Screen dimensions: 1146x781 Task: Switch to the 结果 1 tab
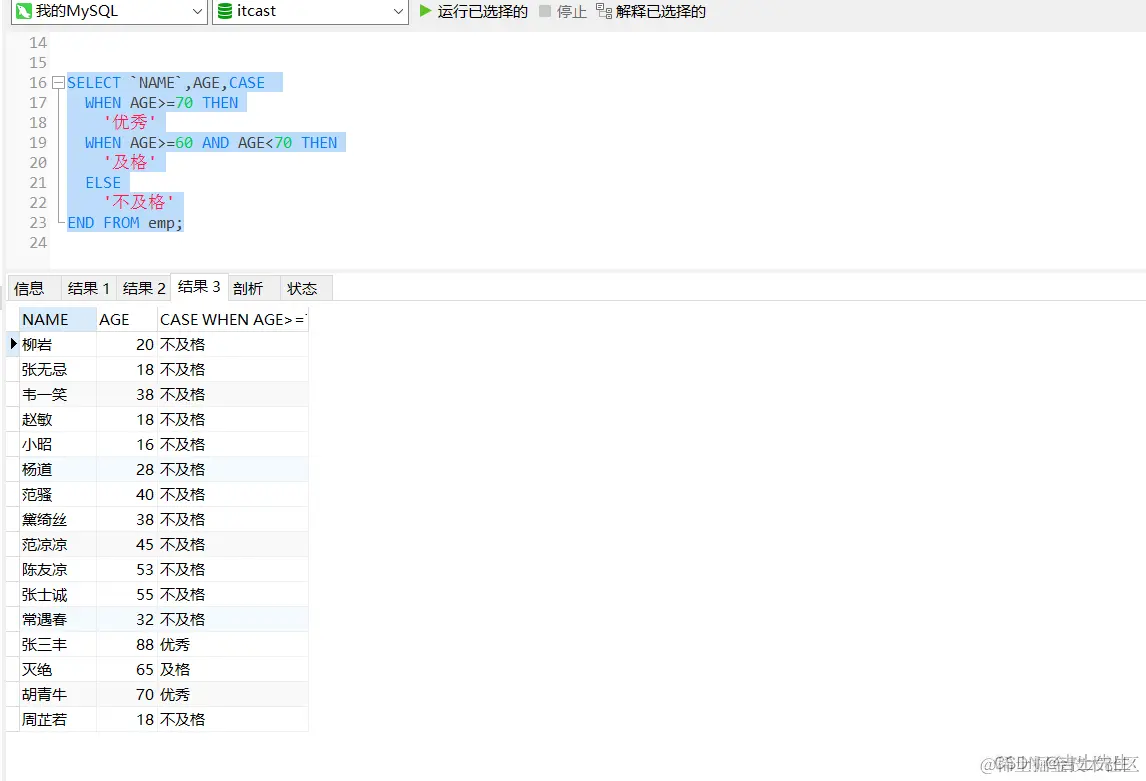[x=88, y=289]
